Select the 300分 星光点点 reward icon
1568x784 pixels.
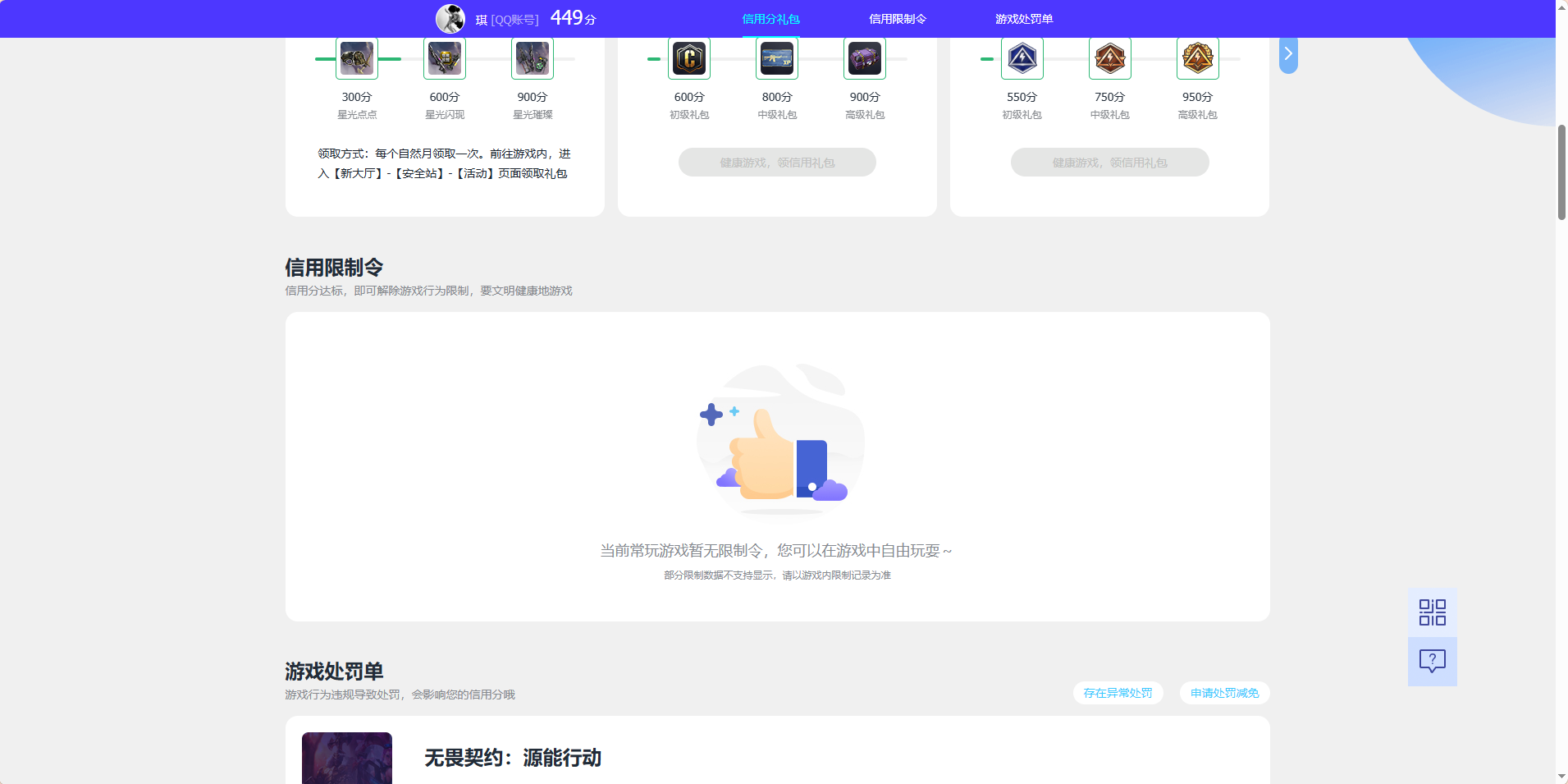click(357, 57)
